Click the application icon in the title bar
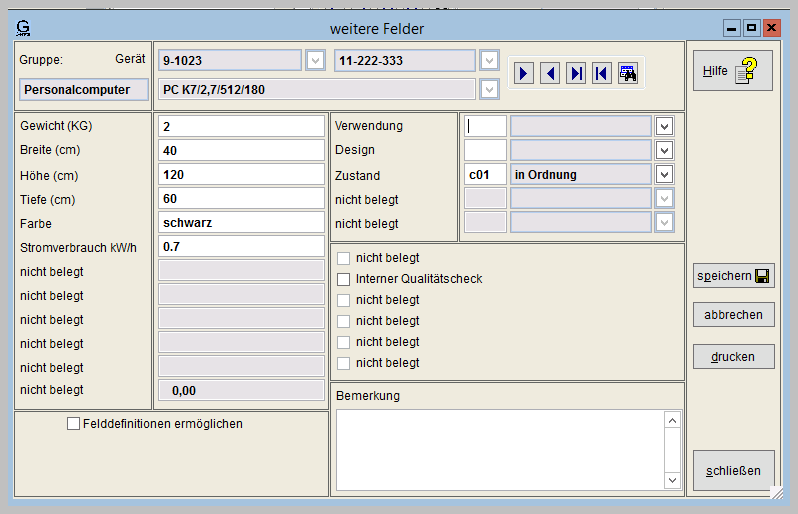Viewport: 798px width, 514px height. pyautogui.click(x=24, y=28)
